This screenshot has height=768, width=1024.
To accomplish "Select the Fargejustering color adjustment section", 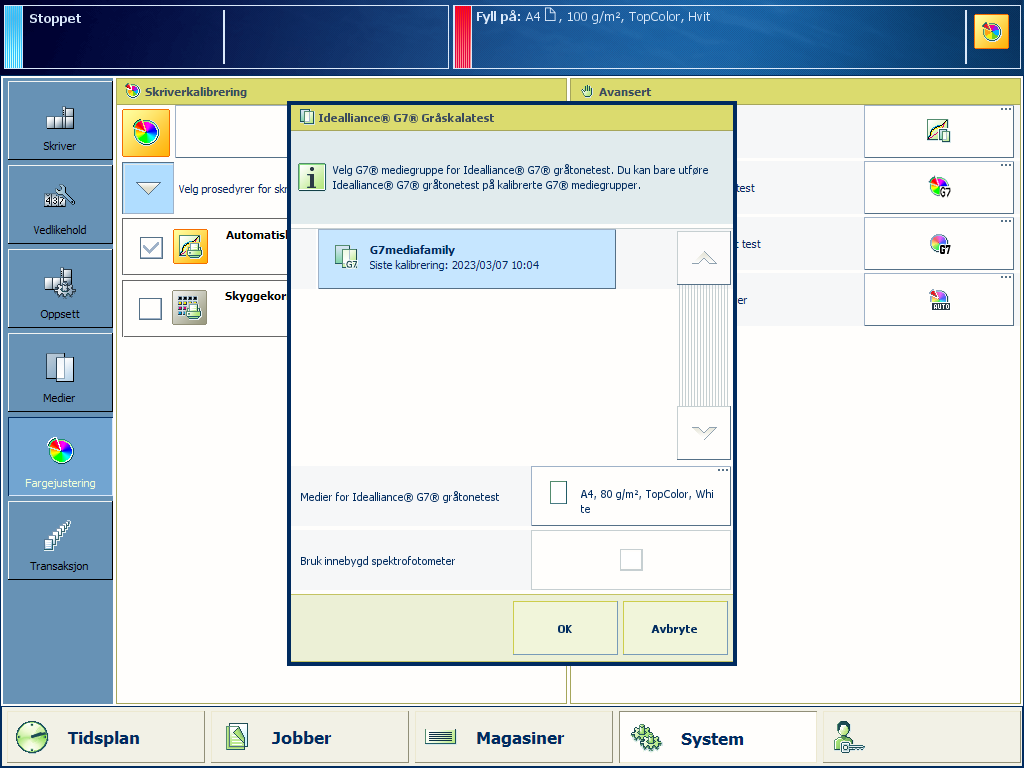I will click(60, 456).
